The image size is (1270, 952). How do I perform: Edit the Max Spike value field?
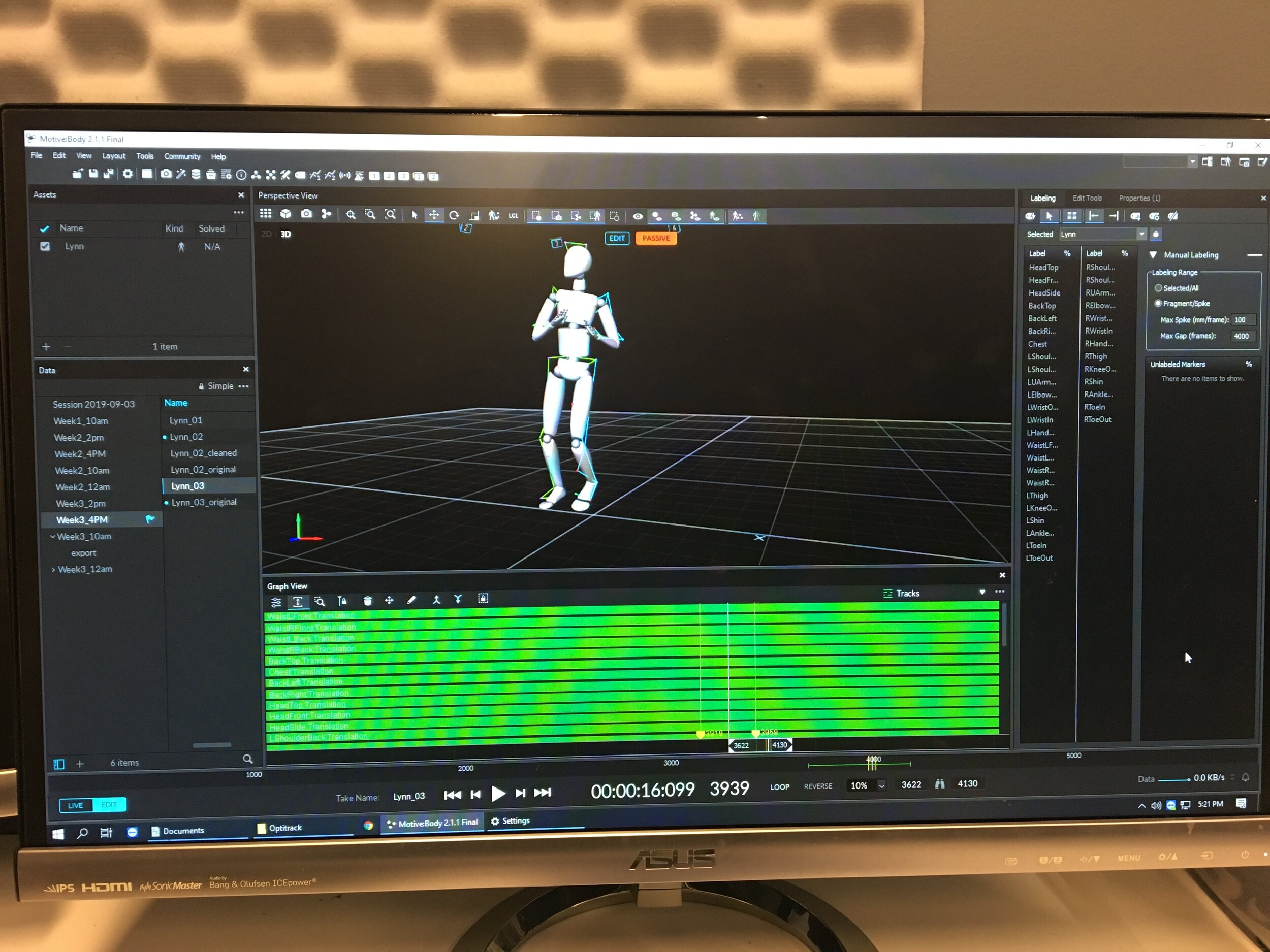coord(1244,320)
